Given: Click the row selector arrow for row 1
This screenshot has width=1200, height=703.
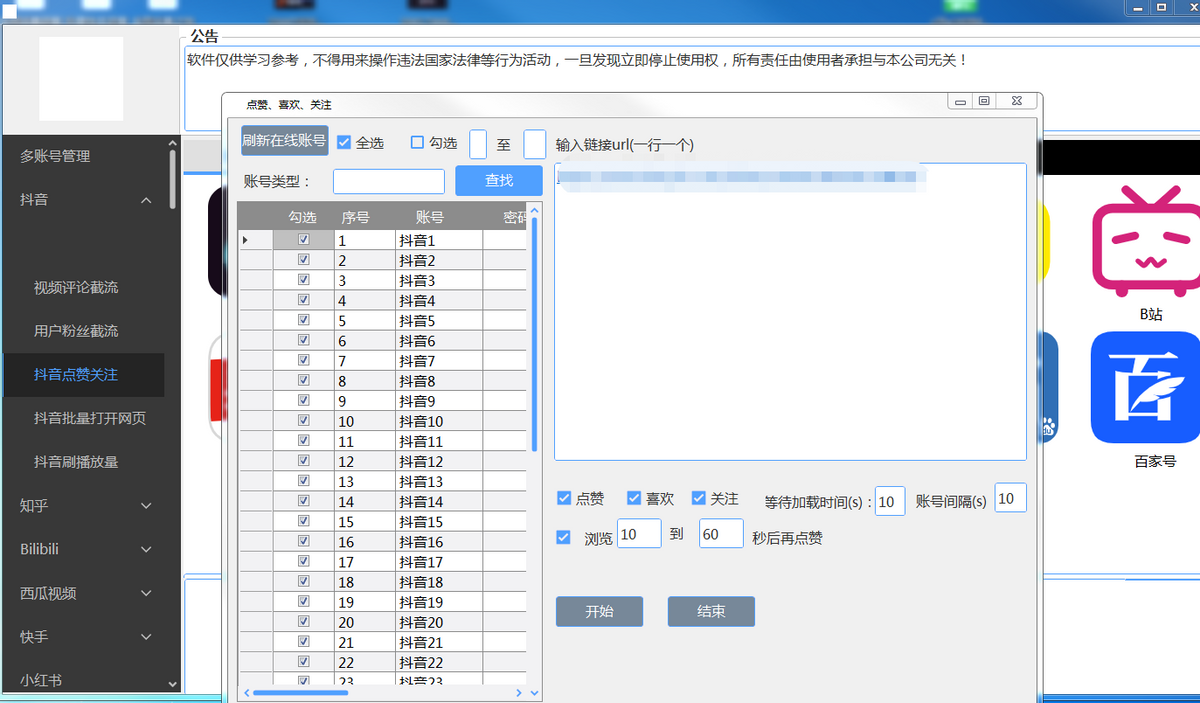Looking at the screenshot, I should click(x=246, y=240).
